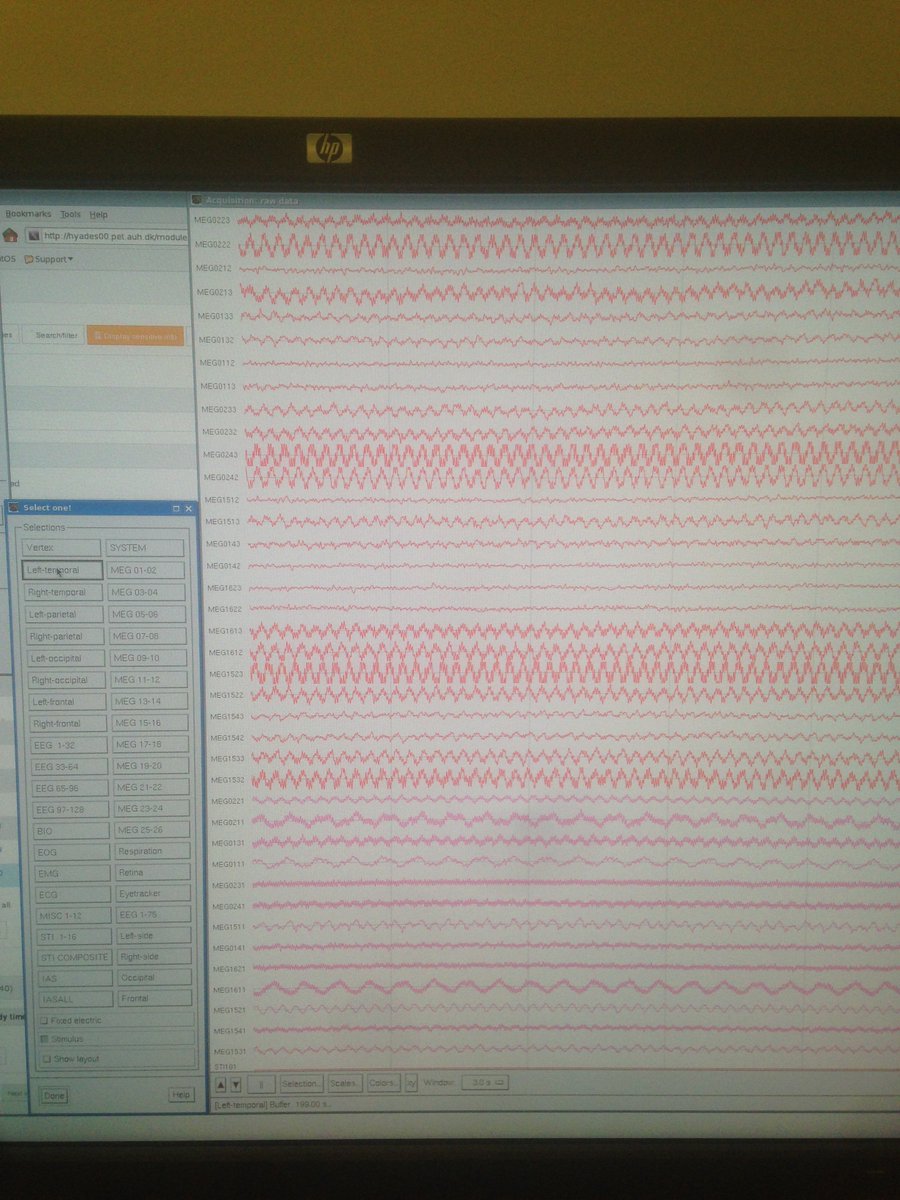Select the Right-frontal selection

point(68,723)
